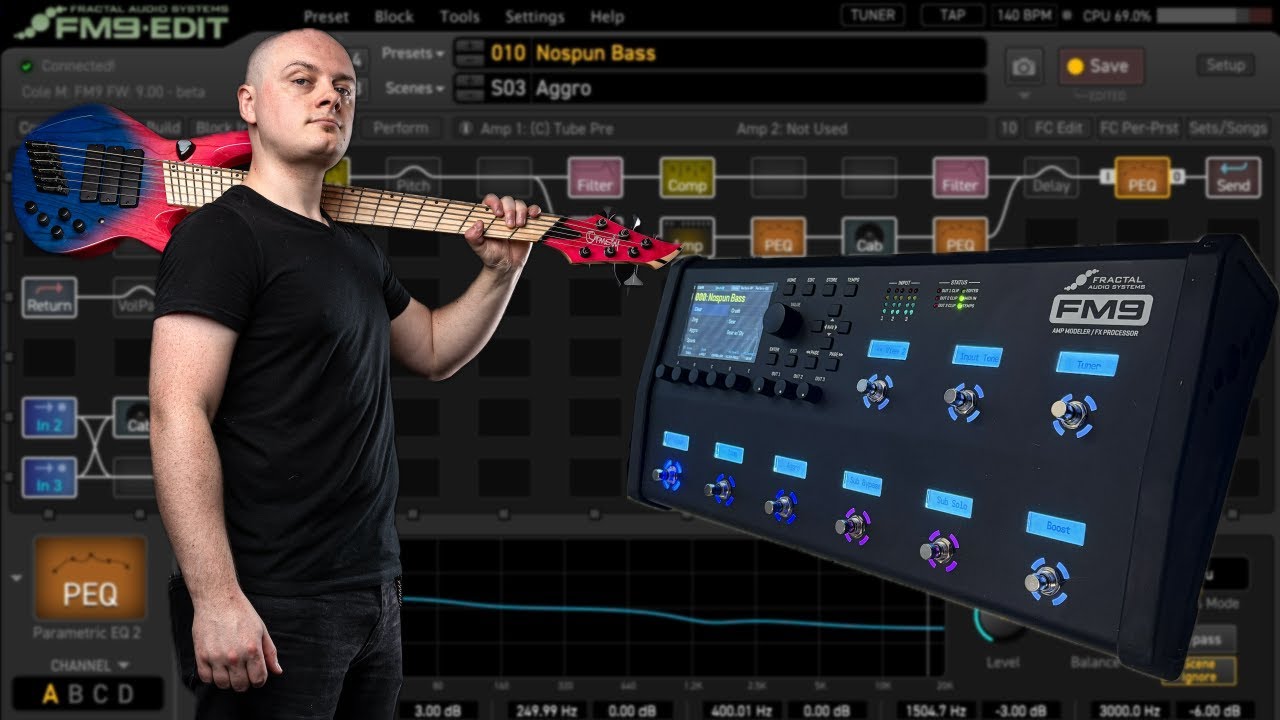Open the Tools menu

[459, 17]
